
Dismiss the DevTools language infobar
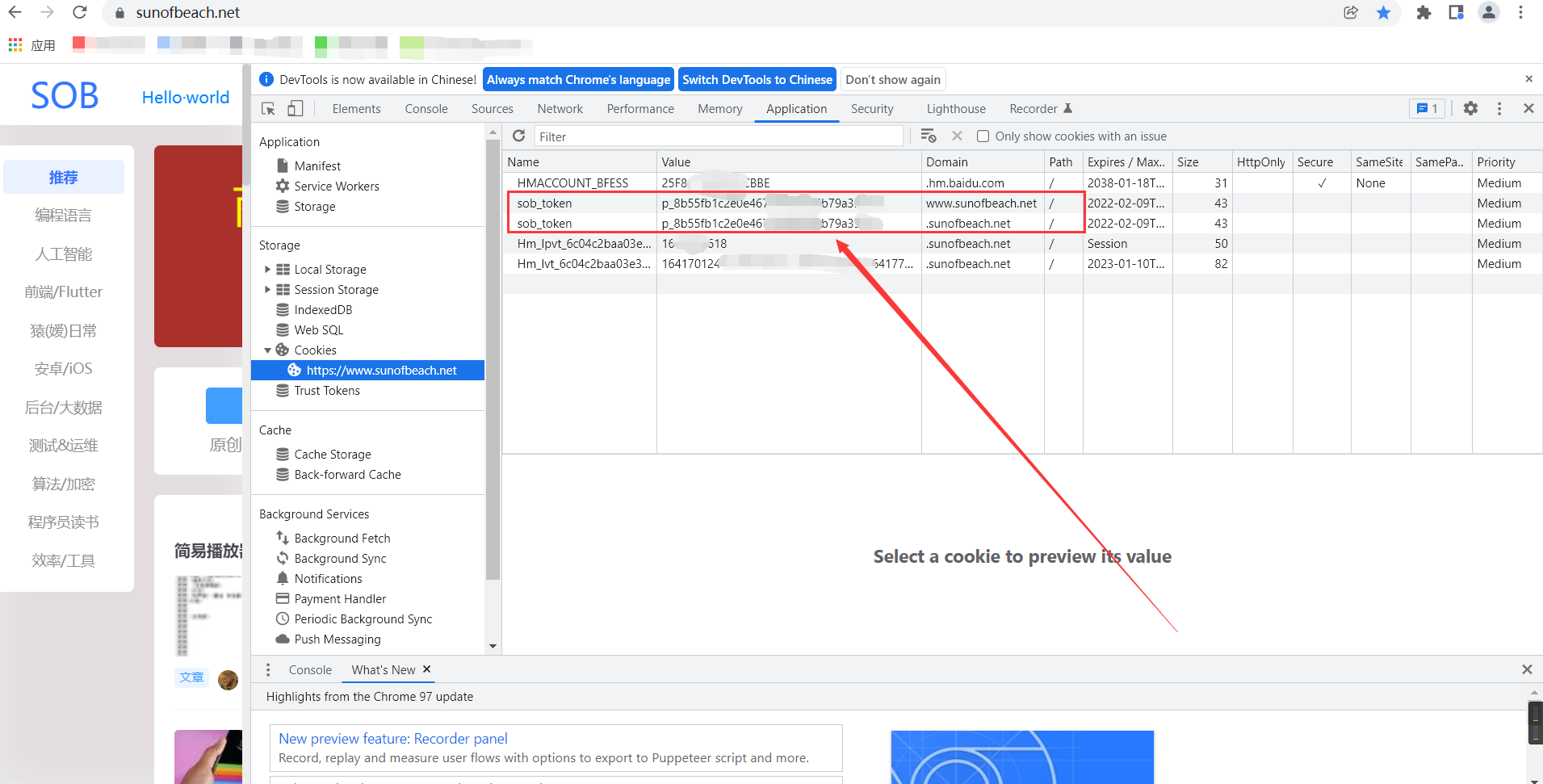point(1528,79)
